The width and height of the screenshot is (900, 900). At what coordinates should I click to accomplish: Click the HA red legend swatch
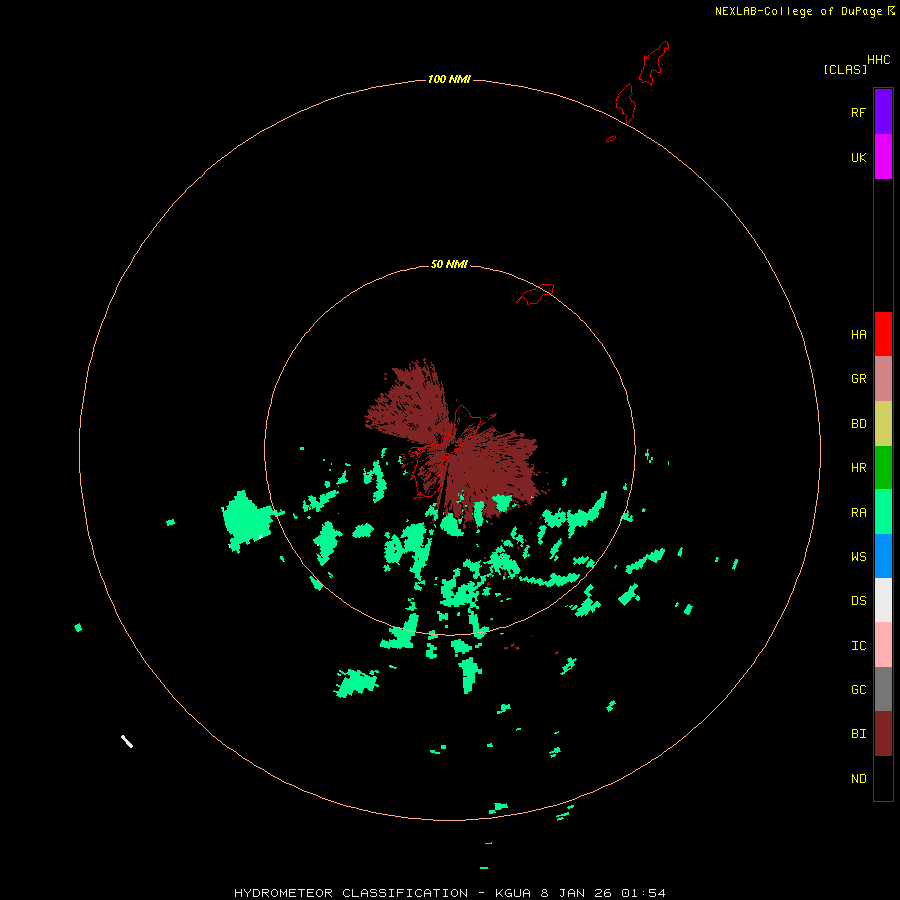coord(883,334)
